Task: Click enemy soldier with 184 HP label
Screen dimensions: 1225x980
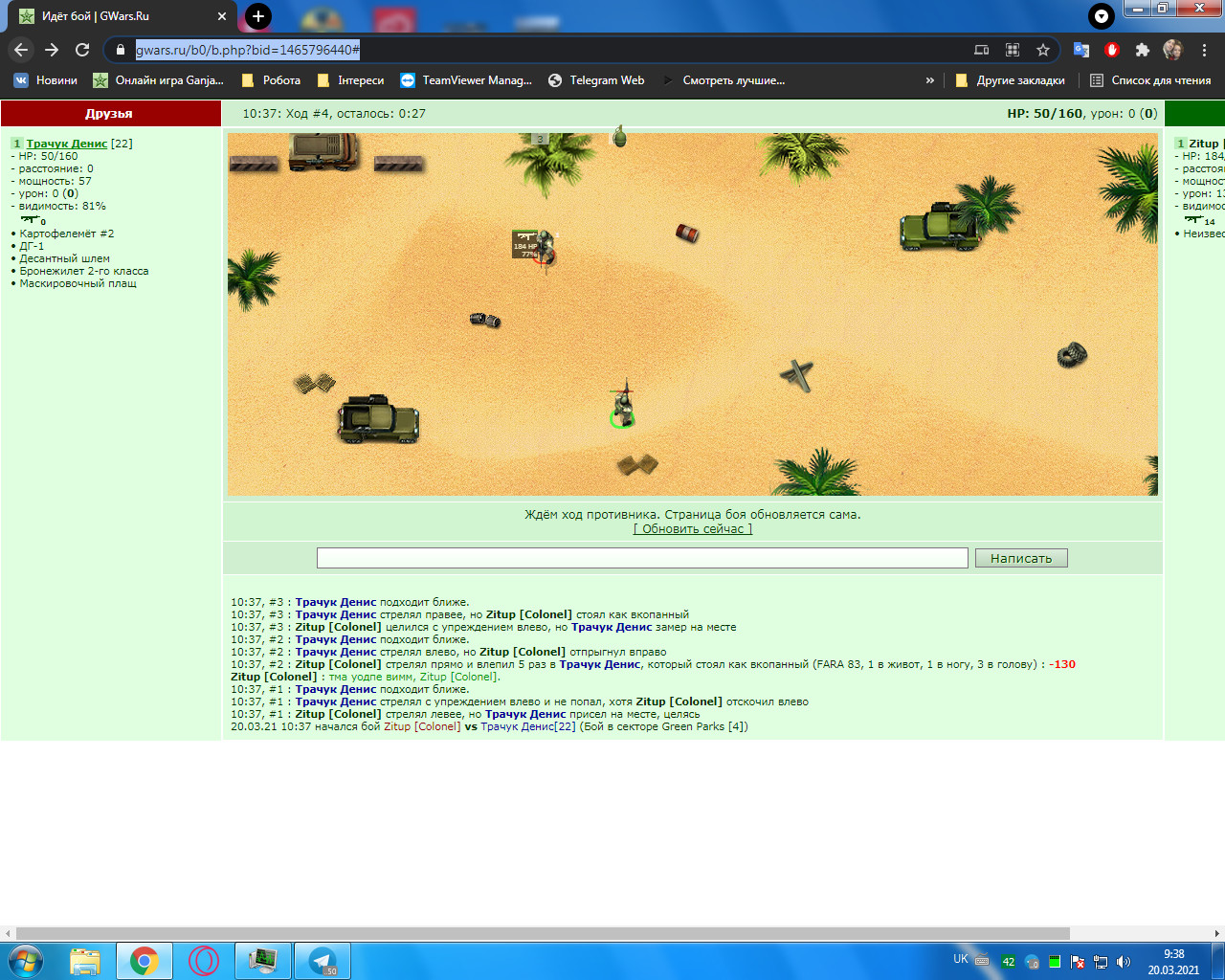Action: pos(544,249)
